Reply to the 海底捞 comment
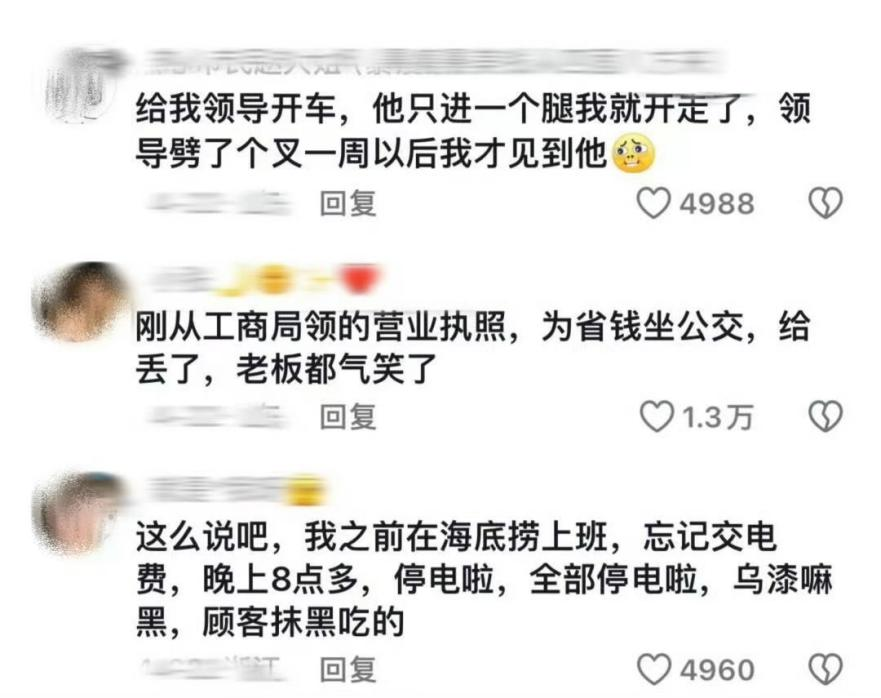Viewport: 881px width, 698px height. pos(348,669)
